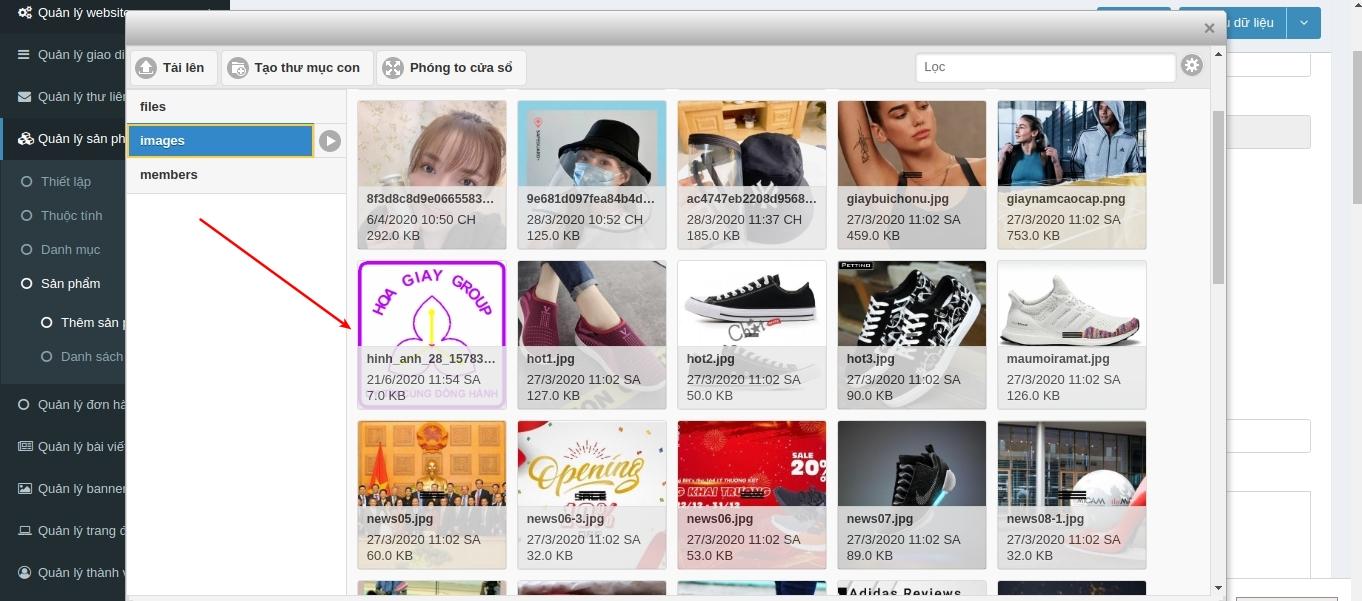Select the maumoiramat.jpg image
Image resolution: width=1362 pixels, height=601 pixels.
(1072, 335)
